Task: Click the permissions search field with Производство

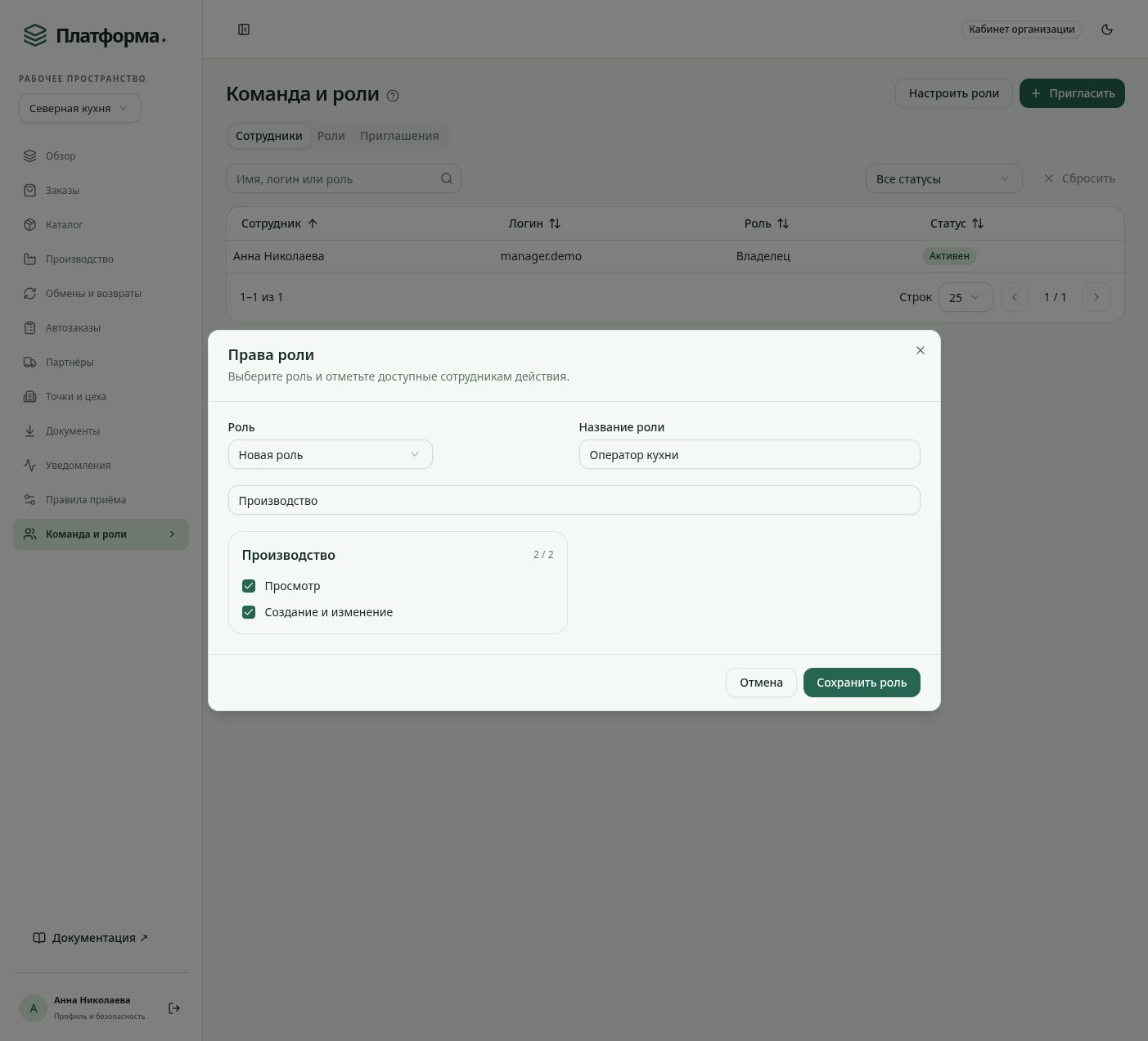Action: pos(574,500)
